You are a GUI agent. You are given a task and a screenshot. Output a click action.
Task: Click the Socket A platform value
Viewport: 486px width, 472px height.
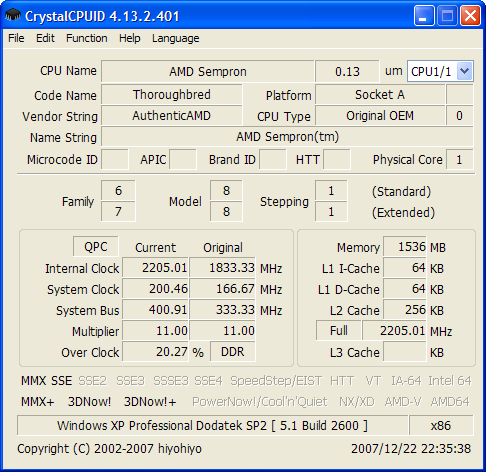pyautogui.click(x=380, y=95)
